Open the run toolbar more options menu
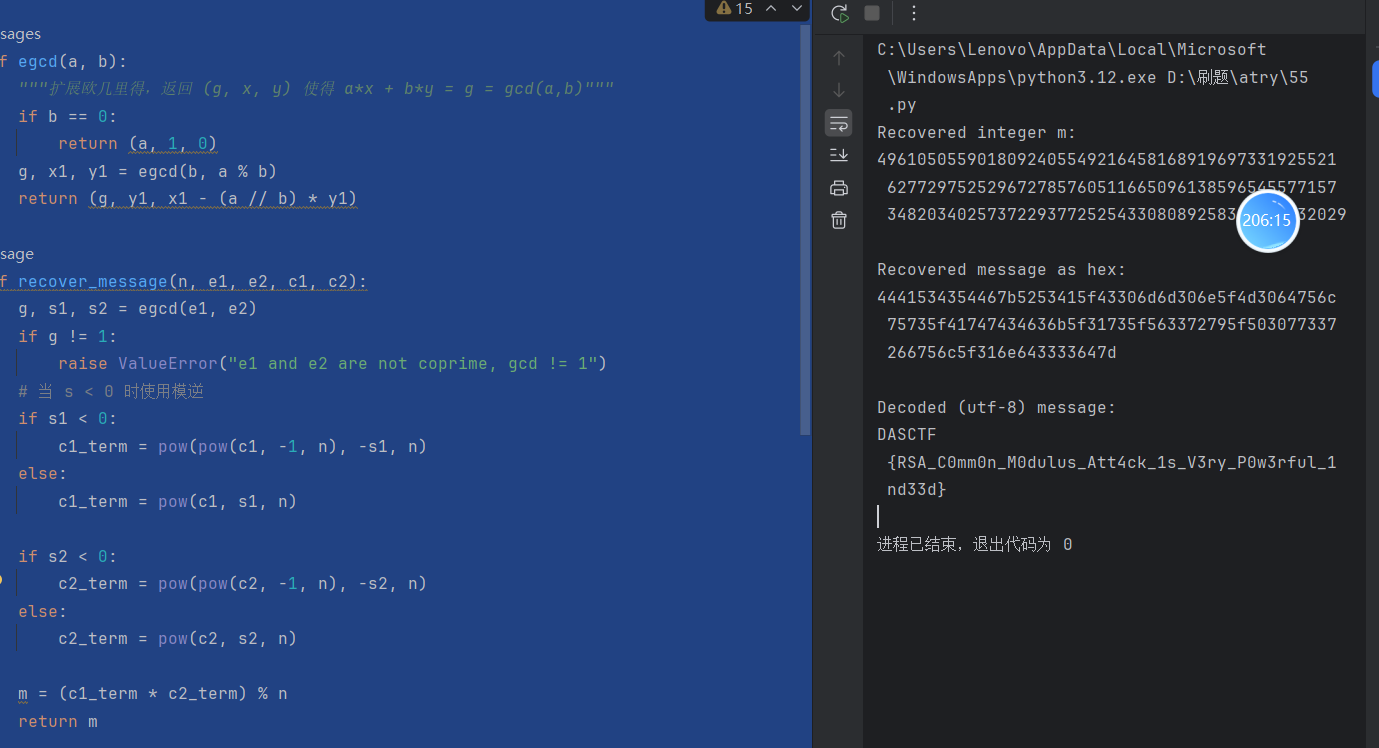Viewport: 1379px width, 748px height. point(913,13)
